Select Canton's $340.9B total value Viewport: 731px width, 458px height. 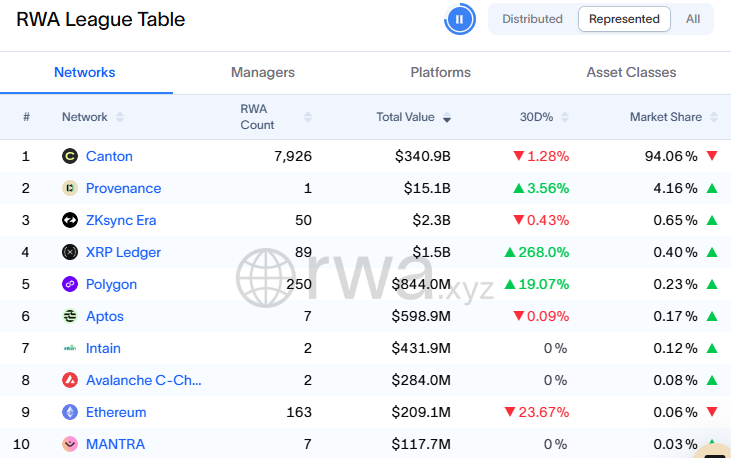point(422,156)
